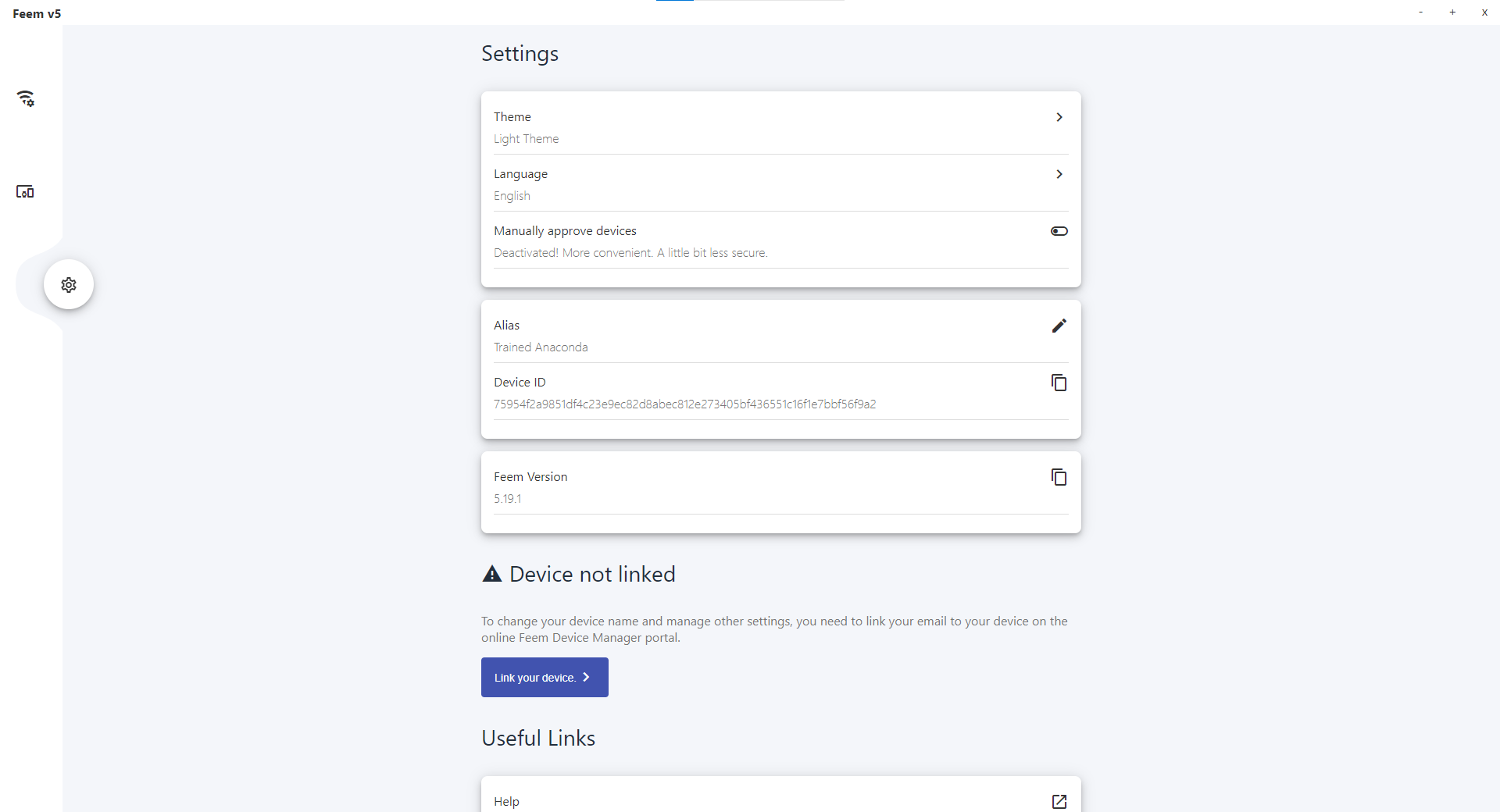Copy the Device ID with copy icon
Image resolution: width=1500 pixels, height=812 pixels.
(x=1059, y=383)
